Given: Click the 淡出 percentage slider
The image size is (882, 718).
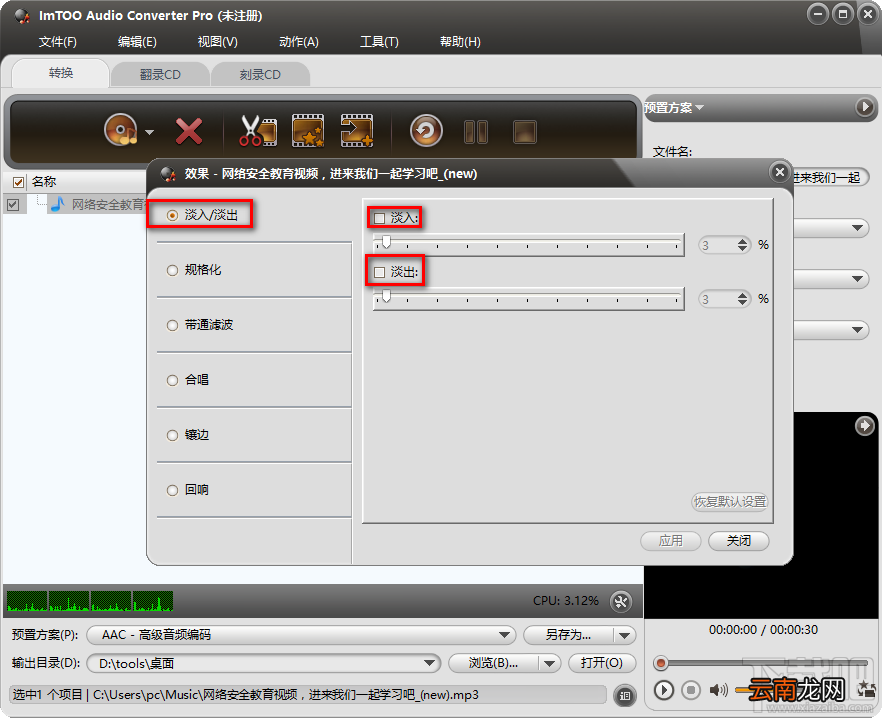Looking at the screenshot, I should [x=528, y=298].
